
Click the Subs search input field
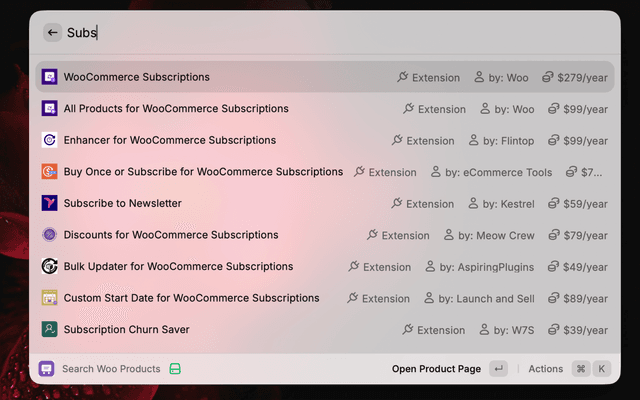coord(300,33)
